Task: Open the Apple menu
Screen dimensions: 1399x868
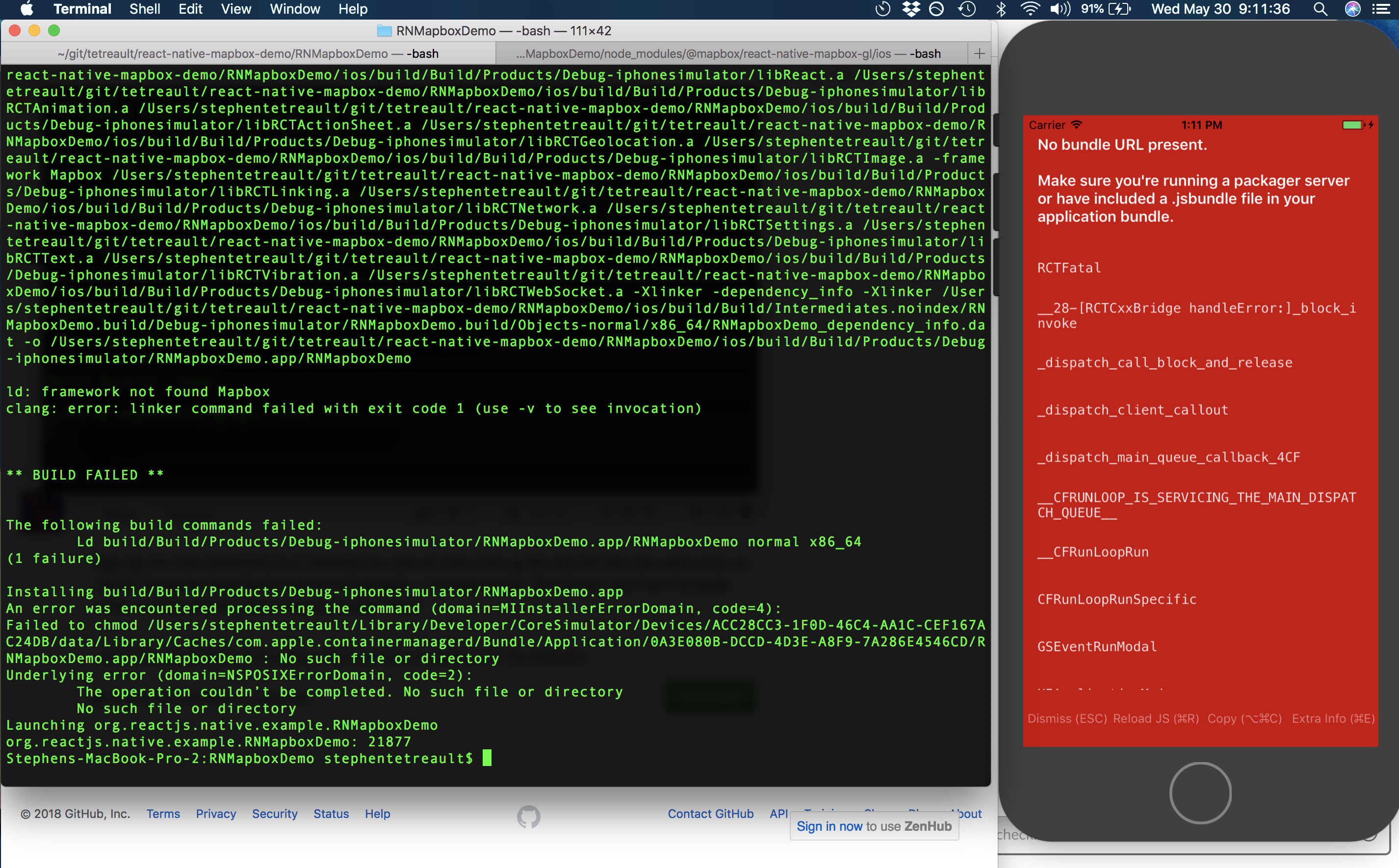Action: [26, 9]
